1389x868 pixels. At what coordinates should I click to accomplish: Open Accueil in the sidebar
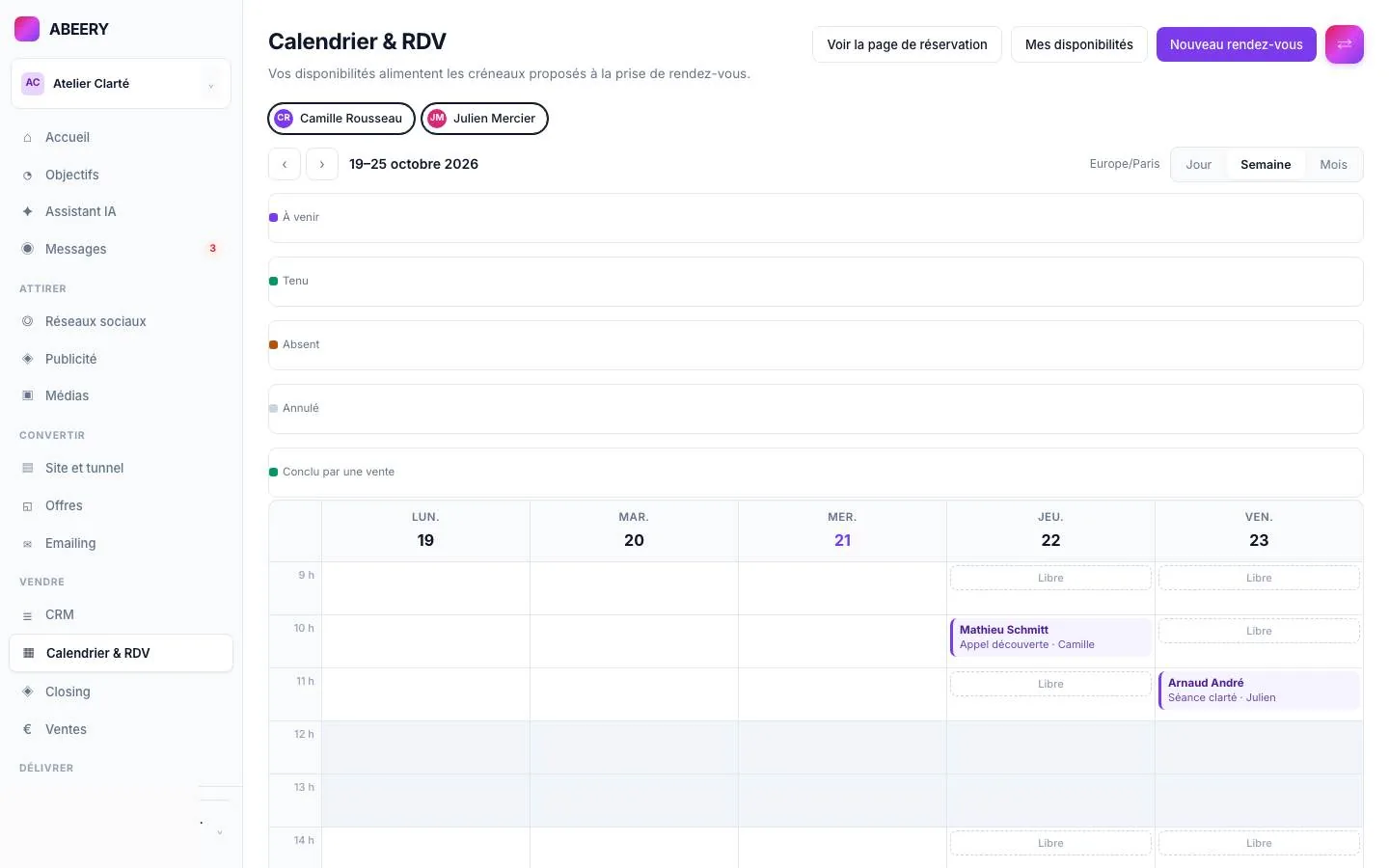(121, 138)
